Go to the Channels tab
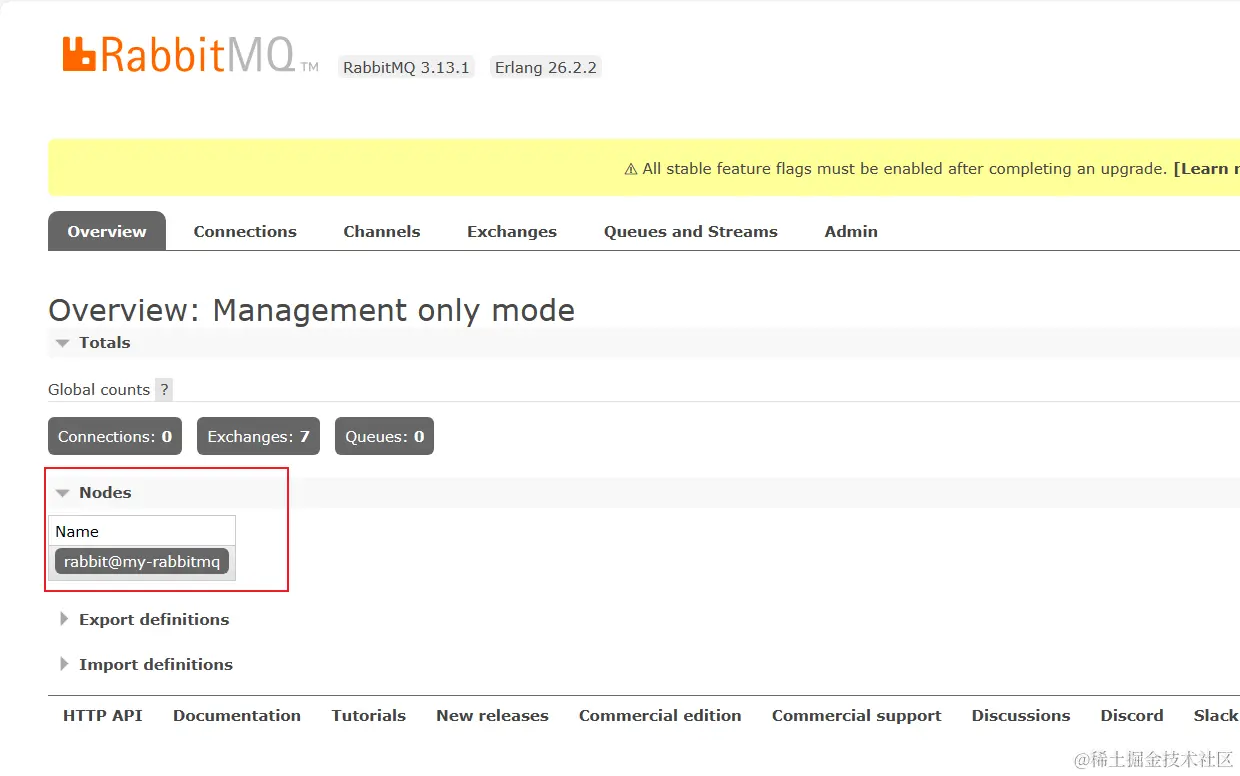This screenshot has height=776, width=1240. click(382, 231)
